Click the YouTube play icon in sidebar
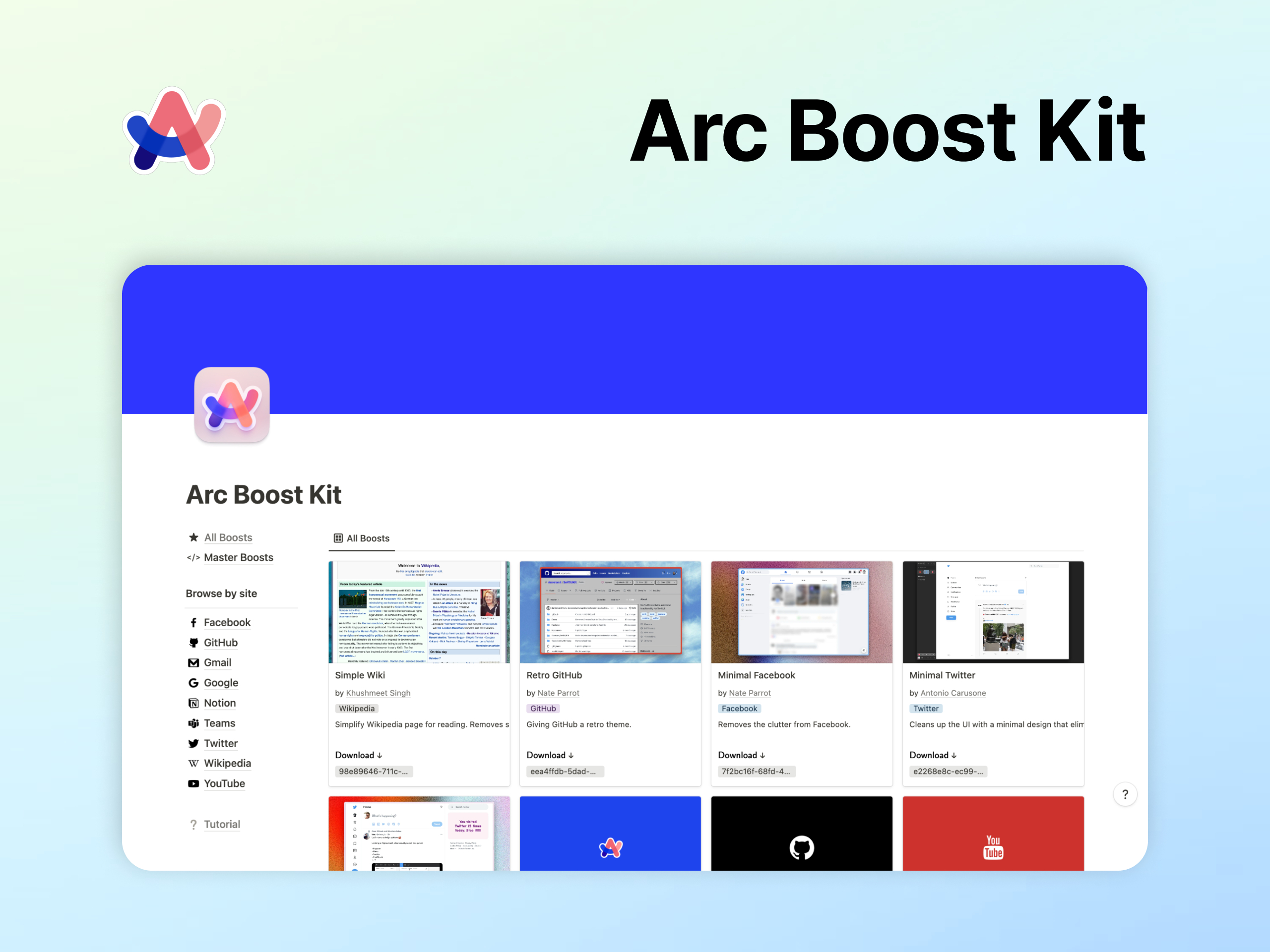Viewport: 1270px width, 952px height. (x=193, y=784)
